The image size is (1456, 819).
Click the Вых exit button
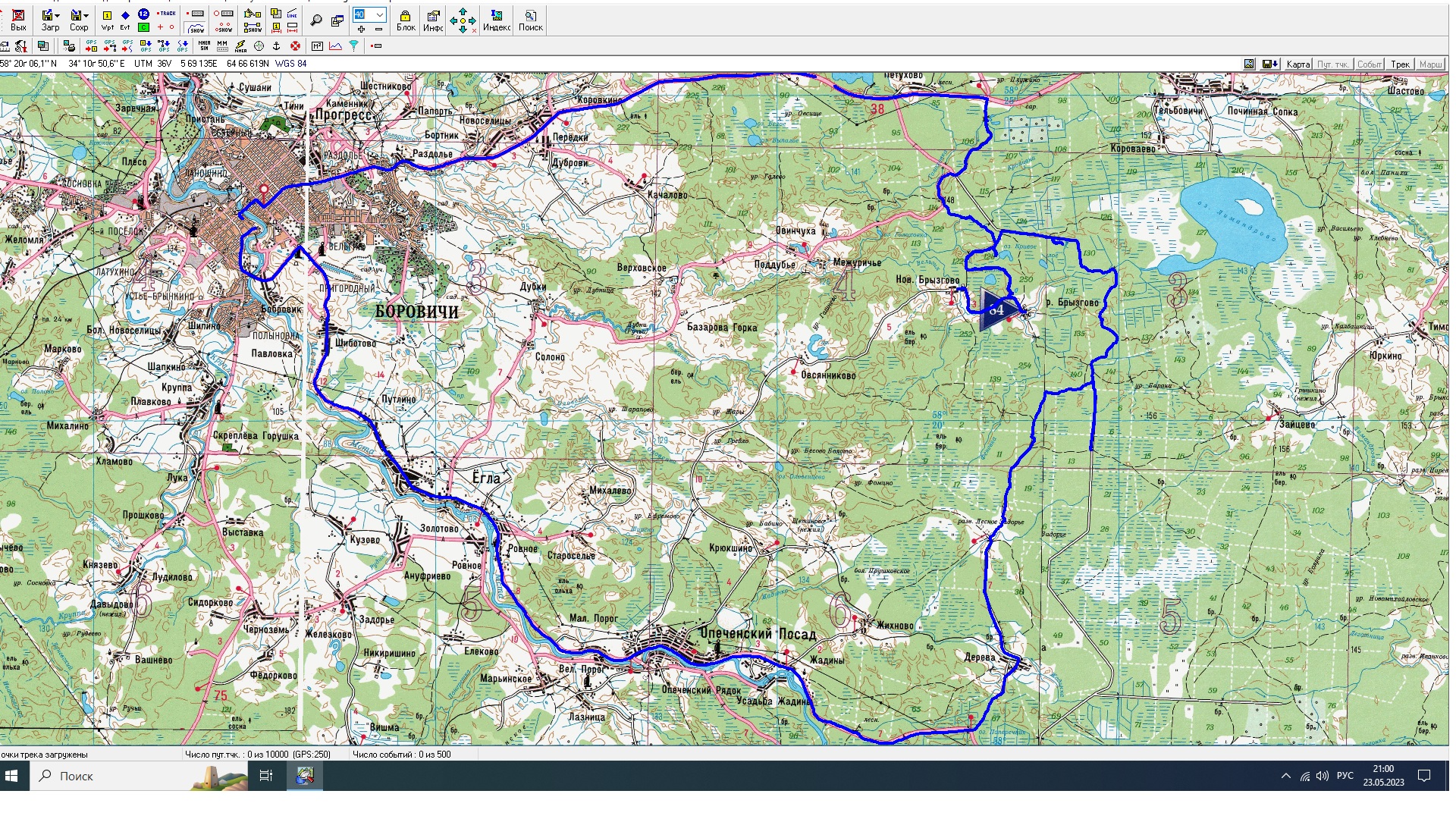(18, 20)
